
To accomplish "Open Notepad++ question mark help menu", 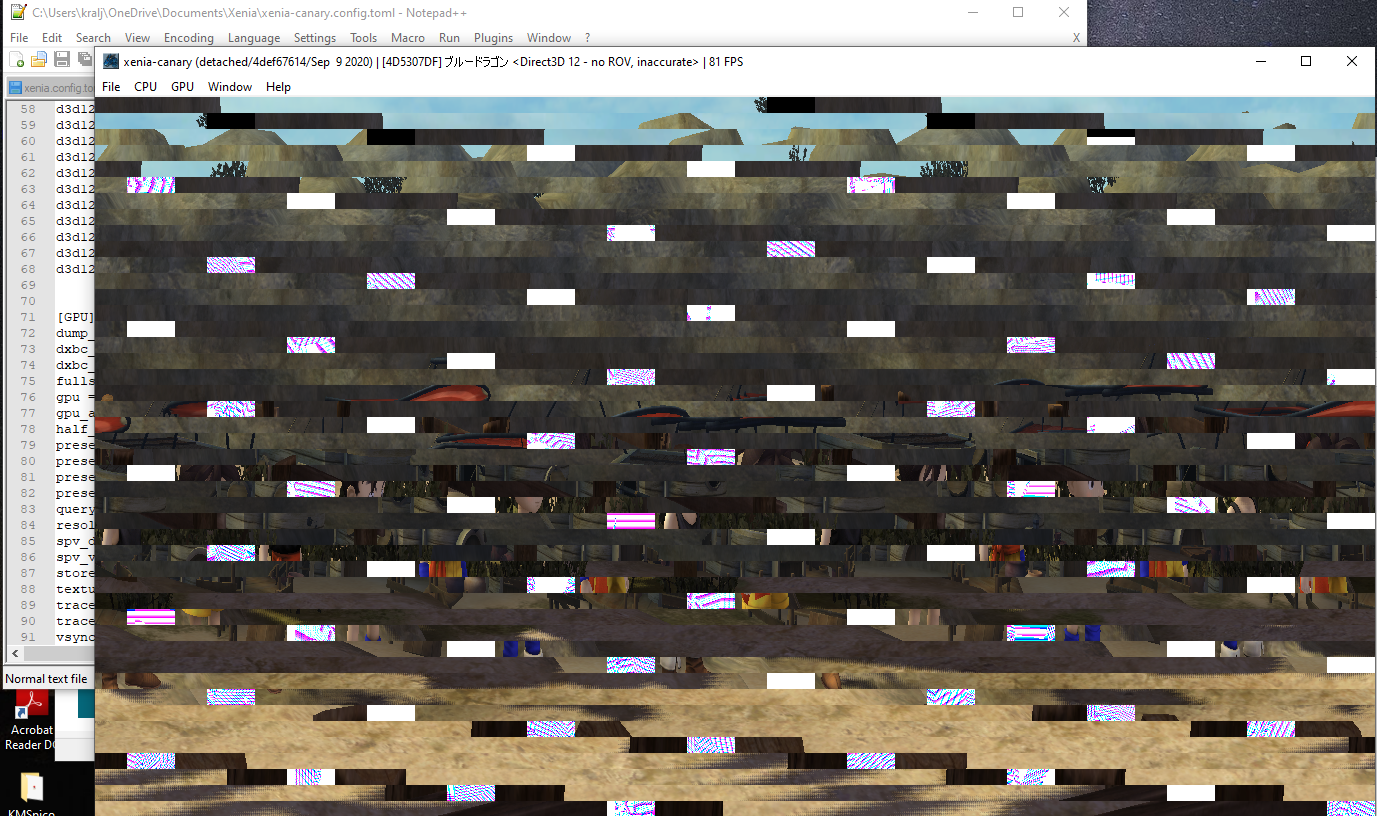I will tap(587, 38).
